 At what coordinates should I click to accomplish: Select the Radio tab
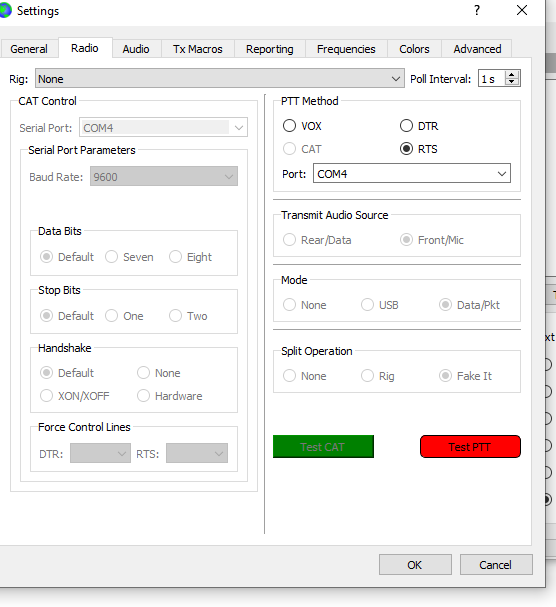(x=85, y=48)
